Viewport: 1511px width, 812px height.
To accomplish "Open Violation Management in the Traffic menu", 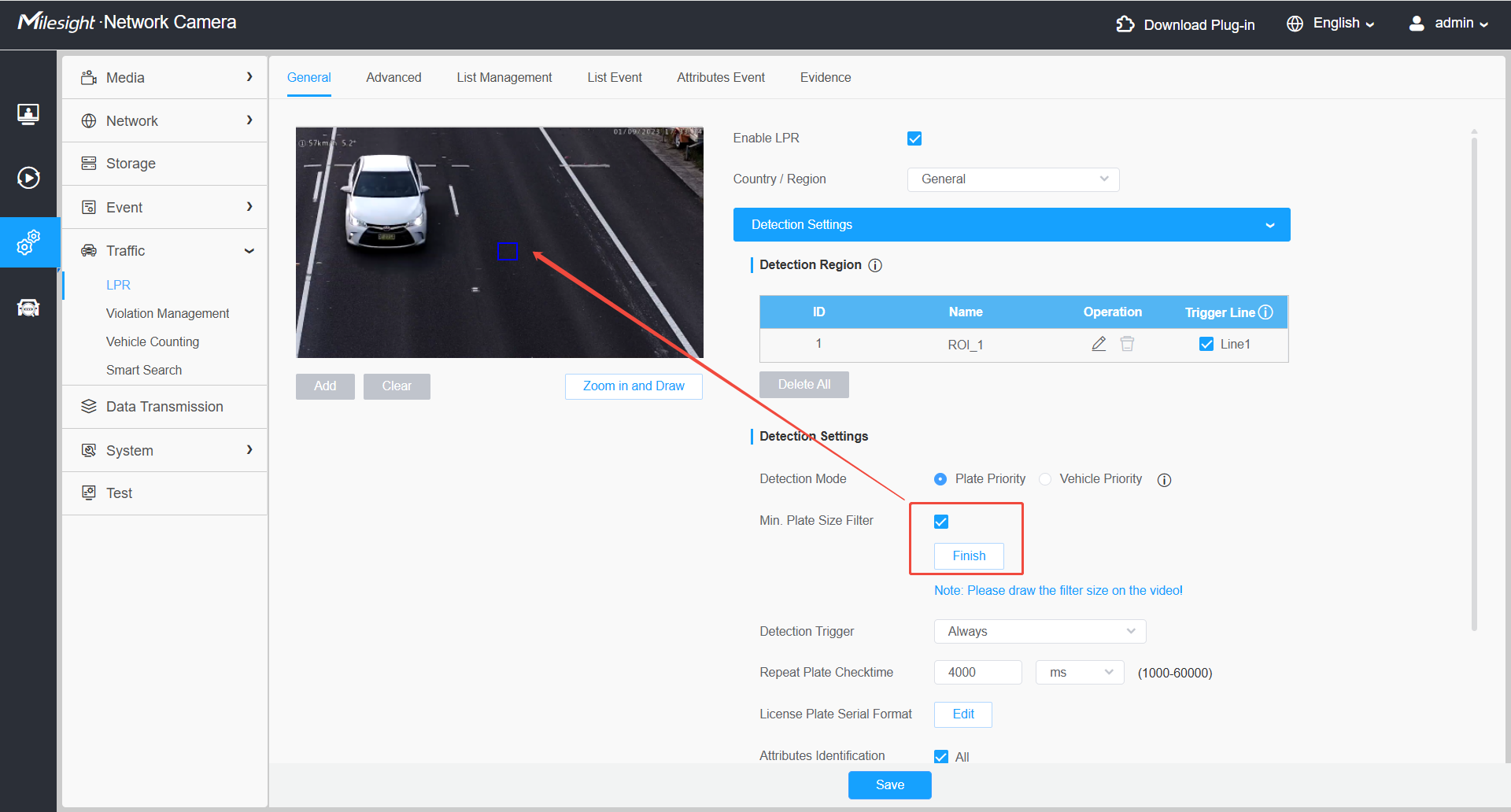I will [168, 313].
